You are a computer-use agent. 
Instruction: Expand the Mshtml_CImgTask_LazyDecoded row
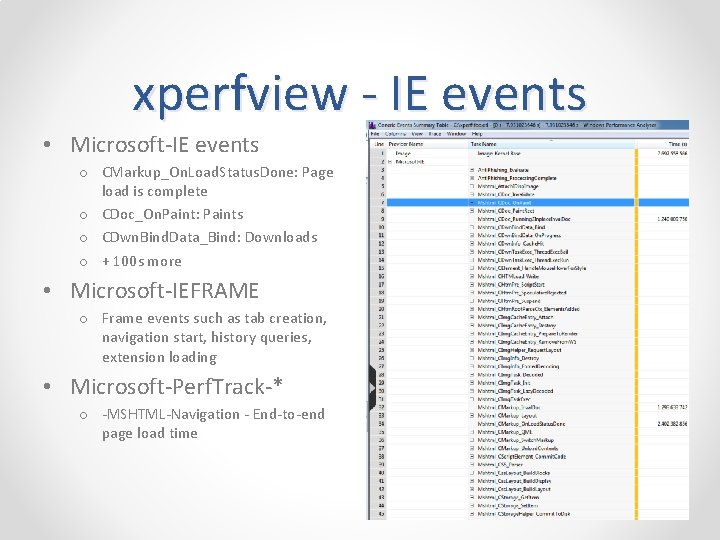[472, 391]
